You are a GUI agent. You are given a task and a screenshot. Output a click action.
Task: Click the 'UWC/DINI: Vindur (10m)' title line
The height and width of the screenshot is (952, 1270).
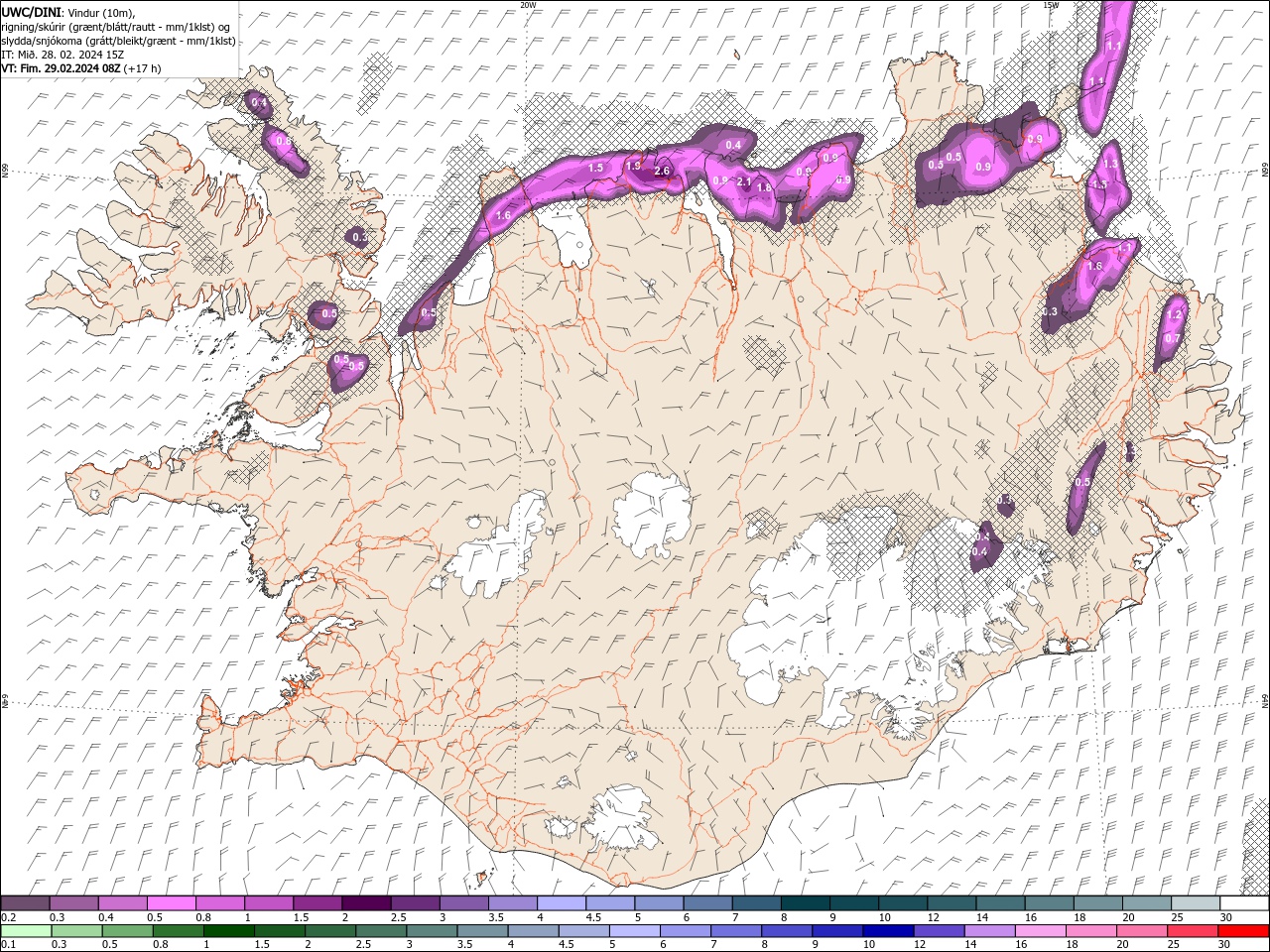[68, 11]
